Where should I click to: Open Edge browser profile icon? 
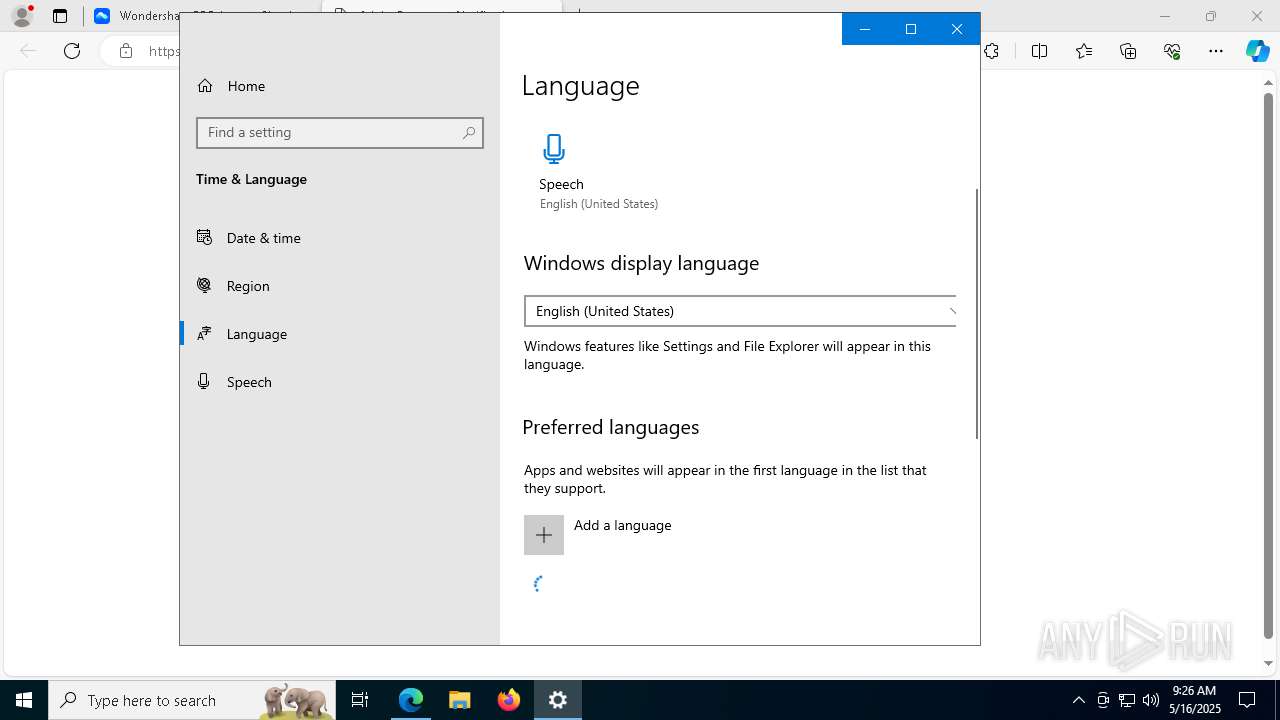pos(22,16)
